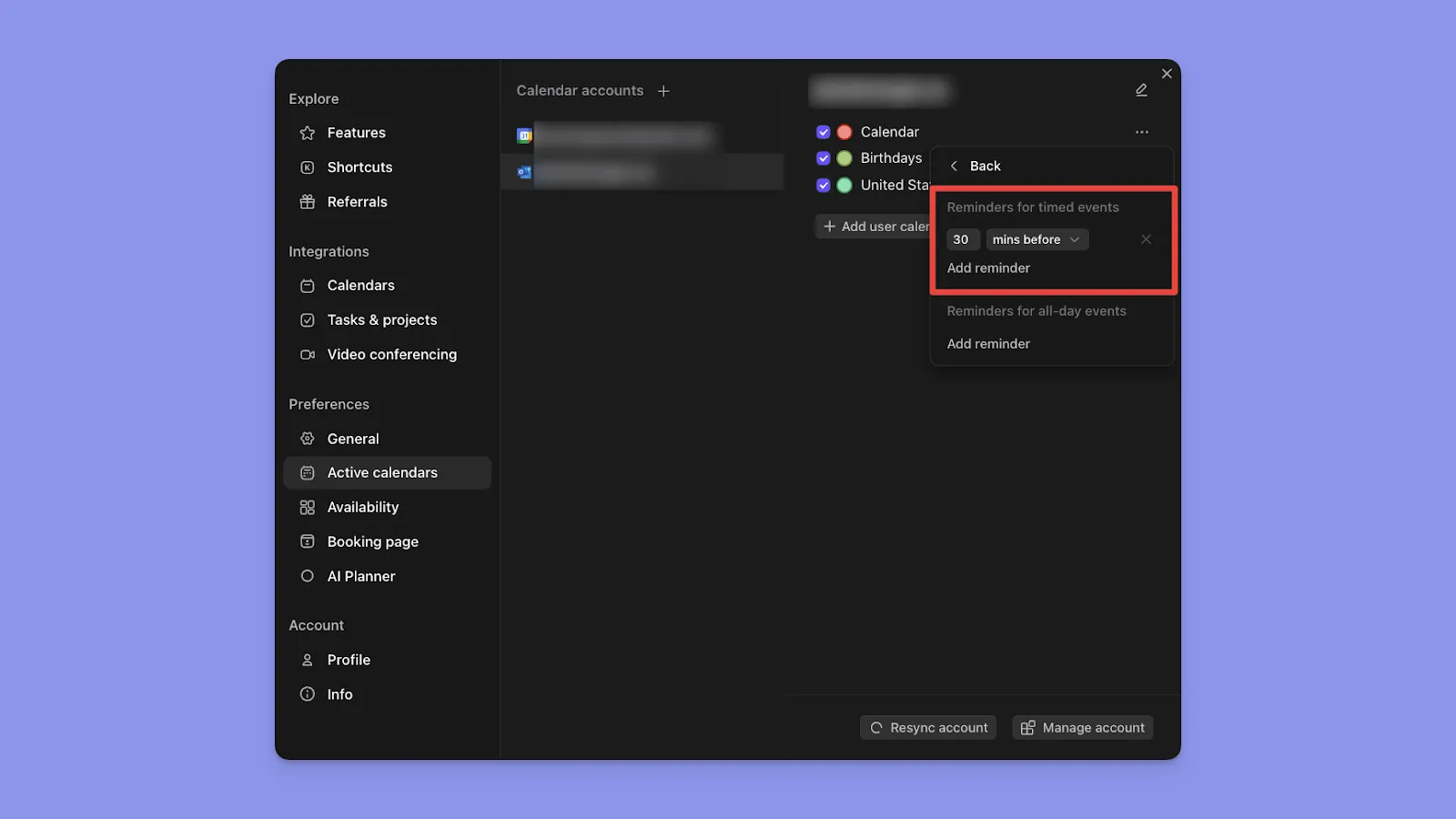The width and height of the screenshot is (1456, 819).
Task: Click the General gear icon
Action: (308, 439)
